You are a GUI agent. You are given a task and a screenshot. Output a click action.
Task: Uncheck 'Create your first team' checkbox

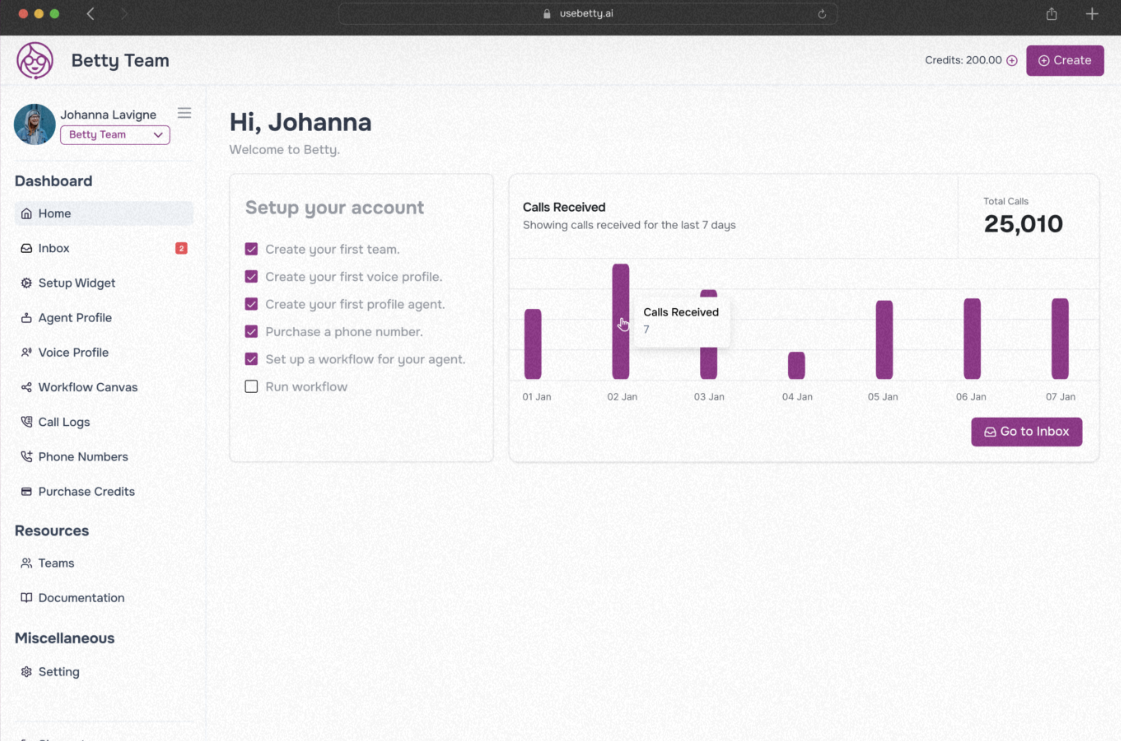tap(251, 249)
